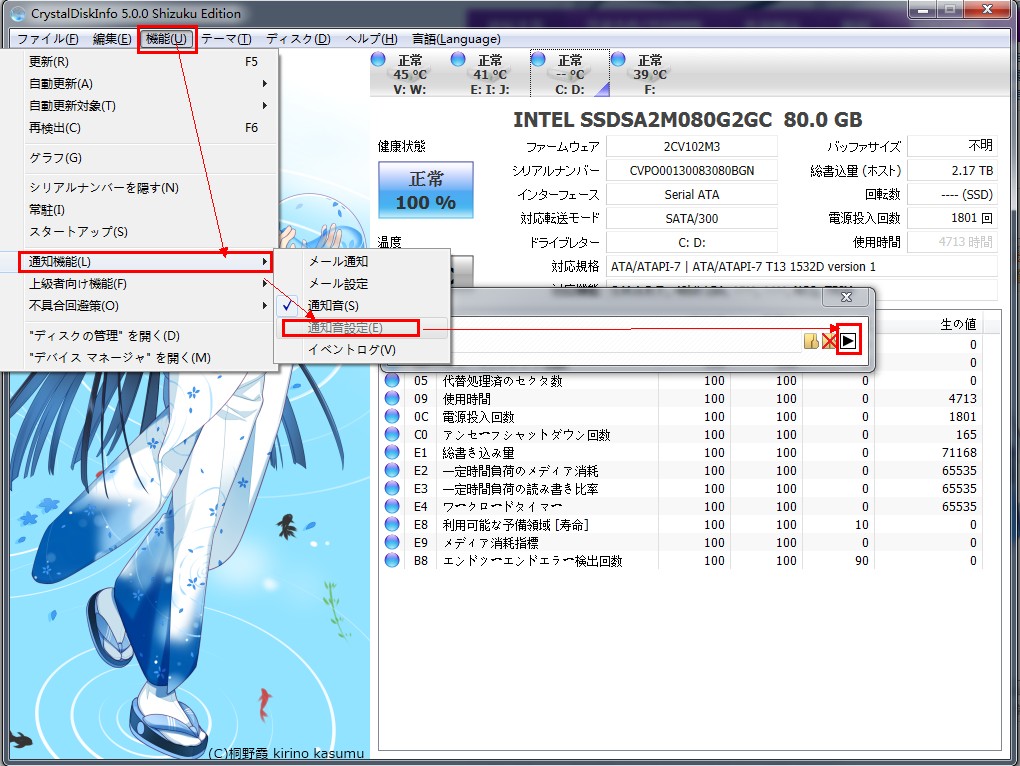
Task: Select the V: W: disk at 45 °C
Action: [x=410, y=75]
